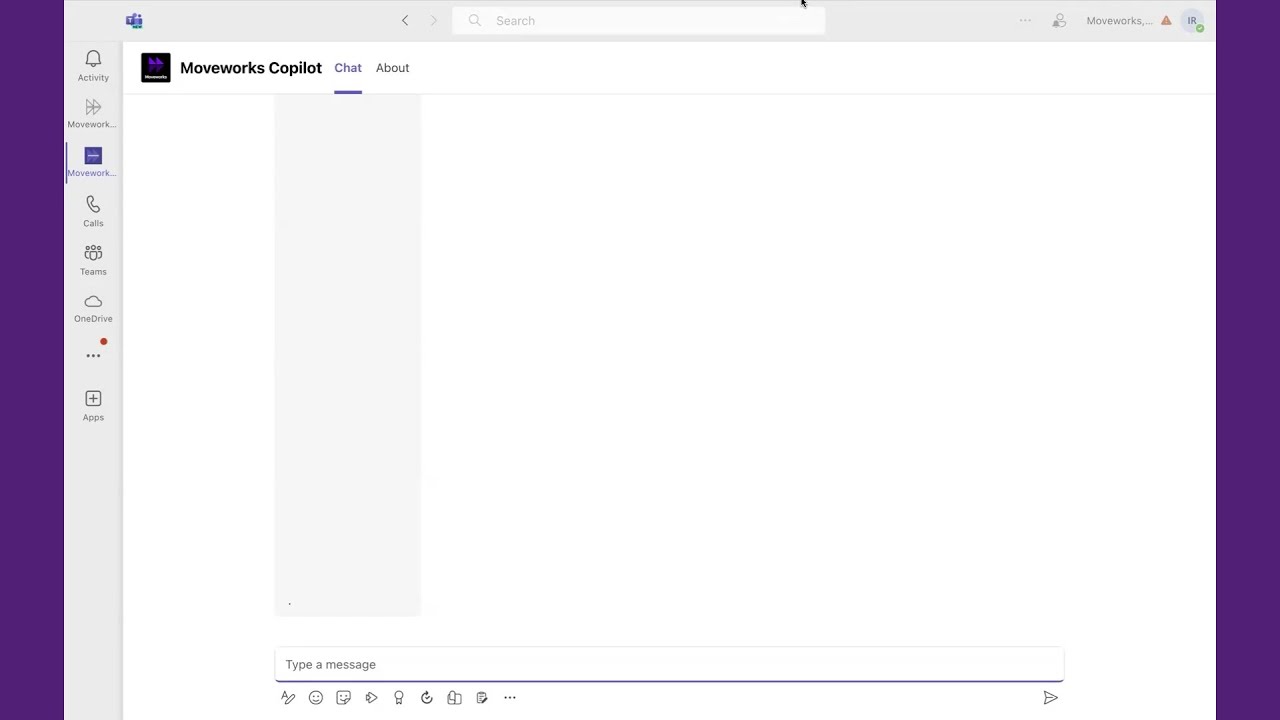This screenshot has width=1280, height=720.
Task: Click the Moveworks Copilot title text
Action: click(x=251, y=68)
